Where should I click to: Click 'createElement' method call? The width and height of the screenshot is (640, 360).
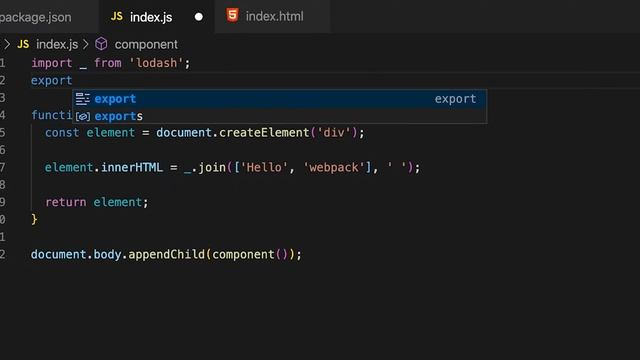click(x=264, y=133)
